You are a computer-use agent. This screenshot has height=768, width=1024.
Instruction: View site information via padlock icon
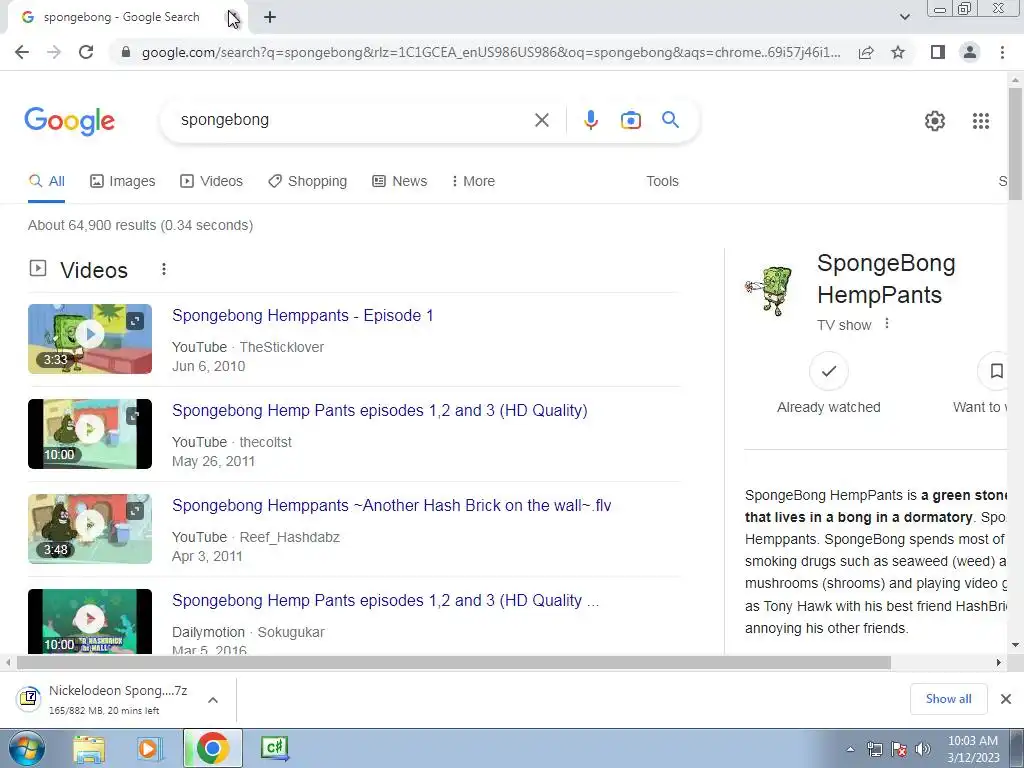[126, 52]
